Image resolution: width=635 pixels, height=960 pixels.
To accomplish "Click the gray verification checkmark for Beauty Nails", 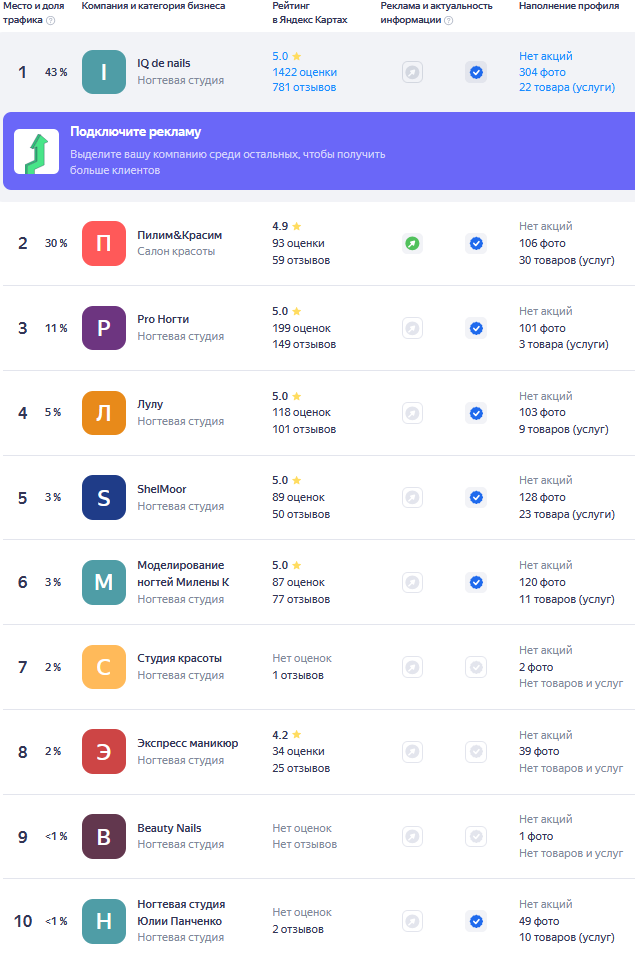I will click(x=476, y=836).
